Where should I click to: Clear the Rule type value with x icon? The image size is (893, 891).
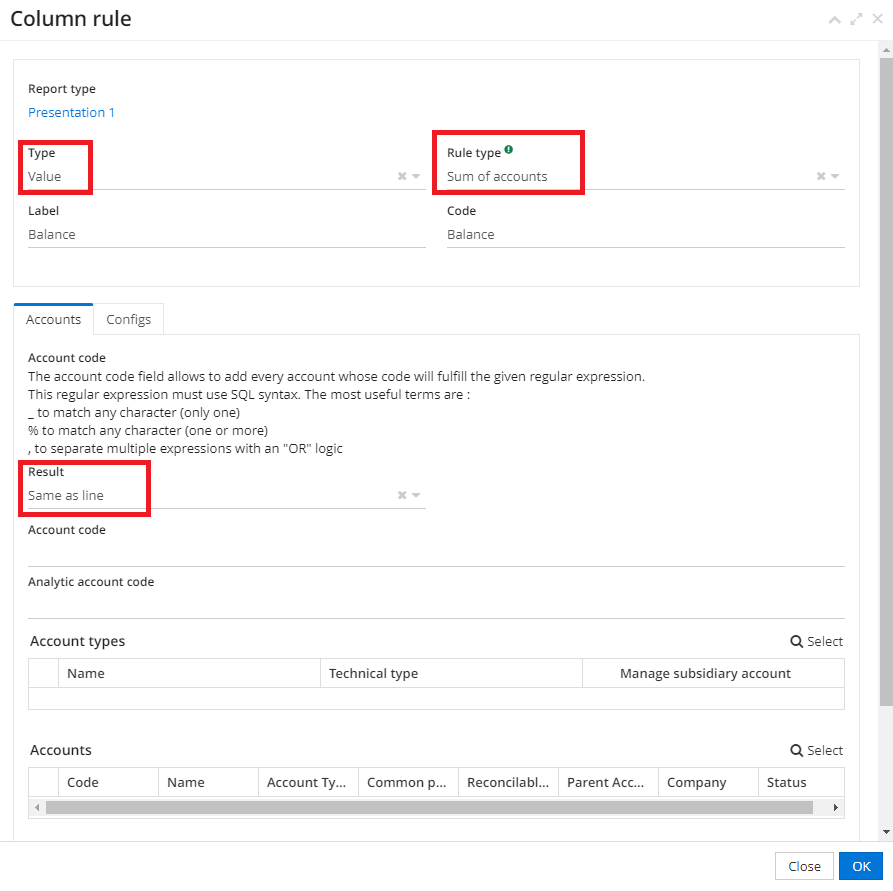click(x=821, y=176)
